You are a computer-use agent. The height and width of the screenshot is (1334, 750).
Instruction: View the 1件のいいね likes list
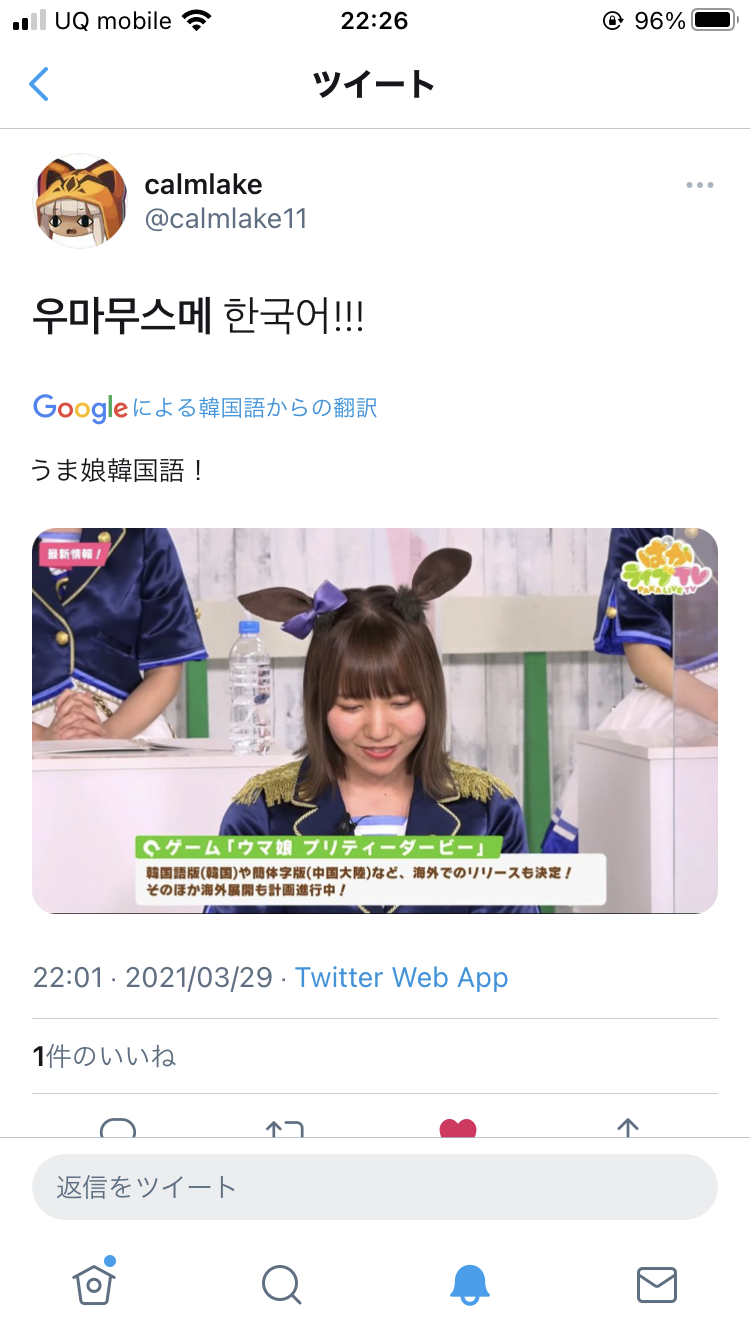[x=104, y=1056]
